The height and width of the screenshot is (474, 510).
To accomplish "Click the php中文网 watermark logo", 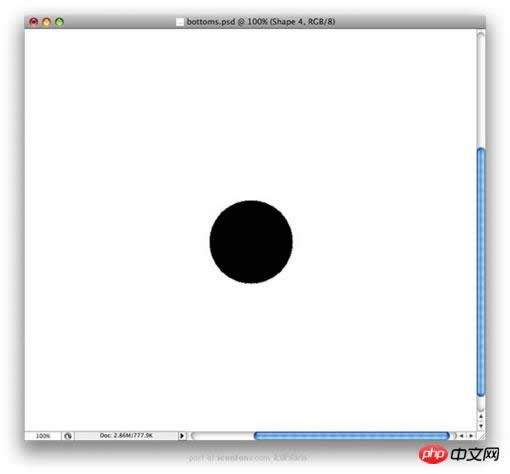I will coord(459,454).
